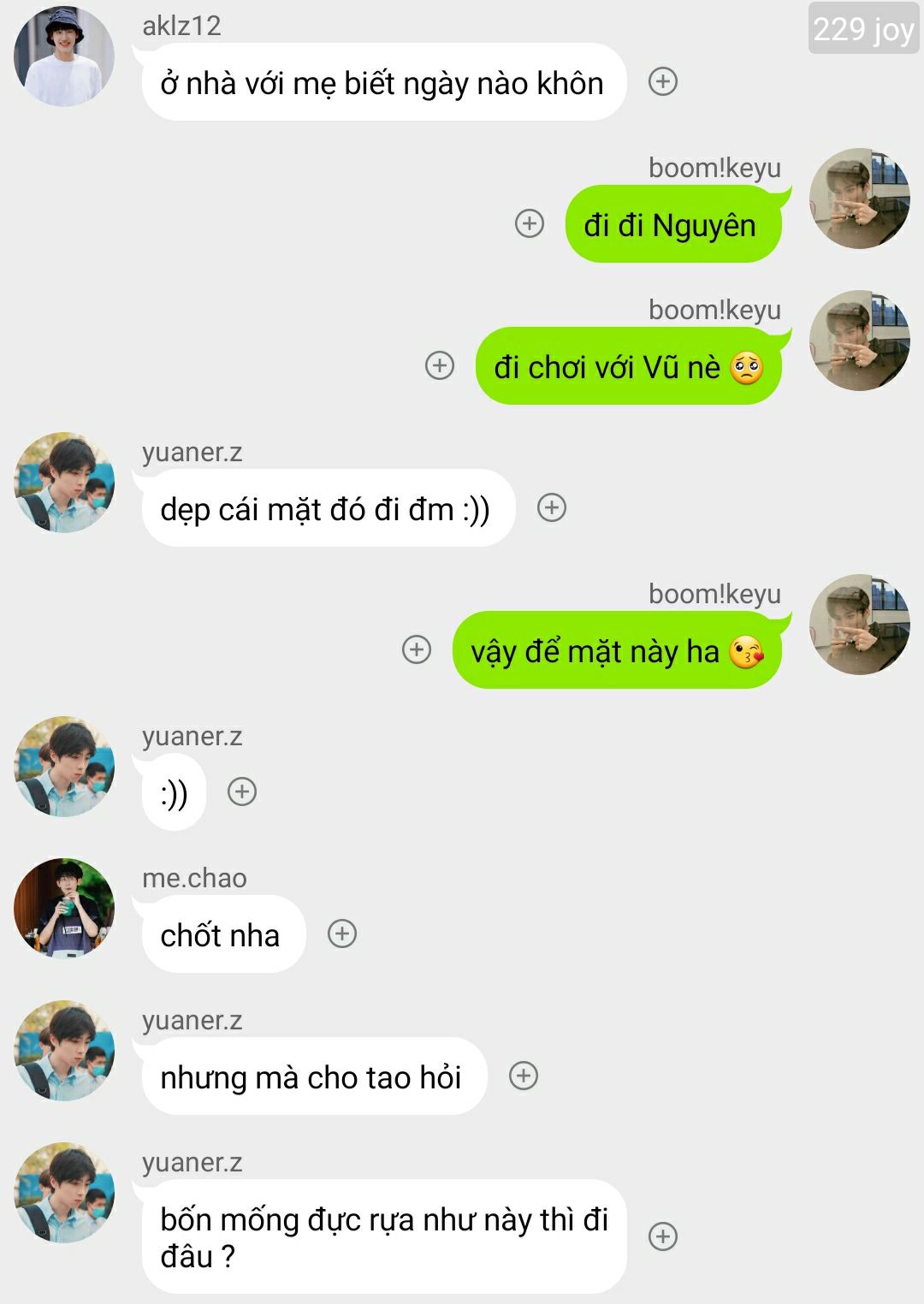
Task: Click the aklz12 username label
Action: (x=181, y=26)
